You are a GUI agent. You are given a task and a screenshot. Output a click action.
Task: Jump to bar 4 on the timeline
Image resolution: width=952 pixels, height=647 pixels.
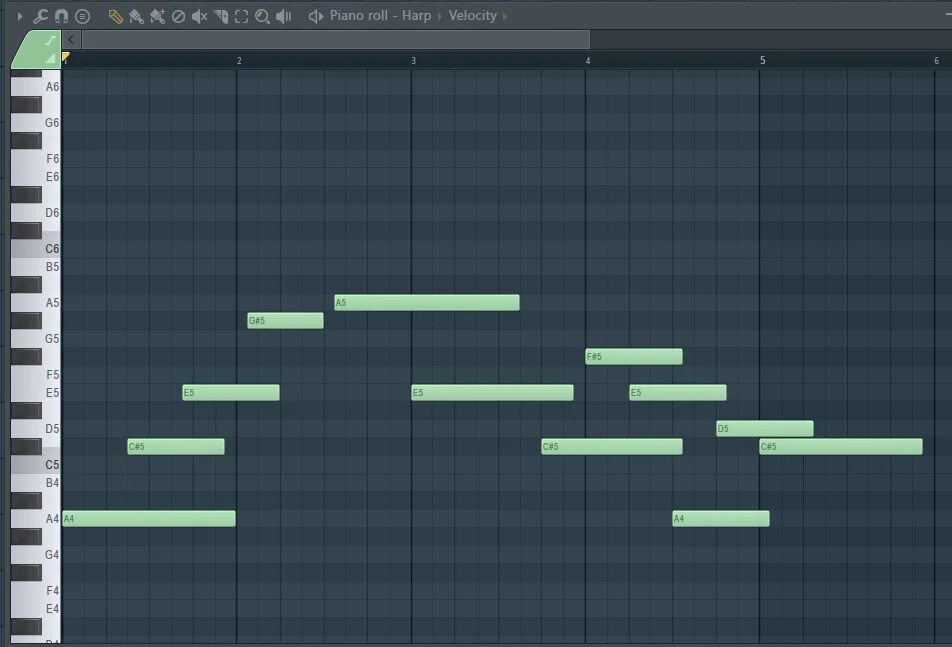coord(588,61)
